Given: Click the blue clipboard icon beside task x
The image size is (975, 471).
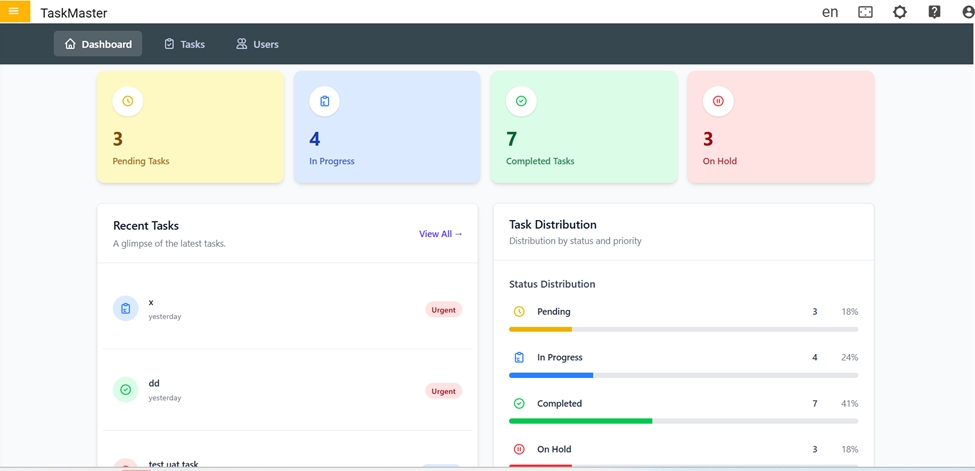Looking at the screenshot, I should pos(125,309).
